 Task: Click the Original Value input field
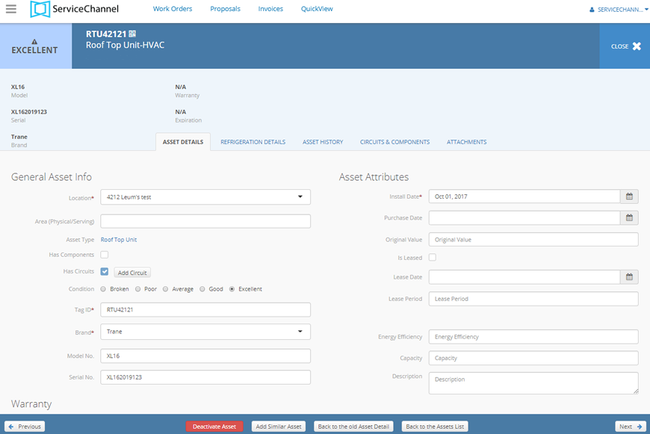[534, 240]
